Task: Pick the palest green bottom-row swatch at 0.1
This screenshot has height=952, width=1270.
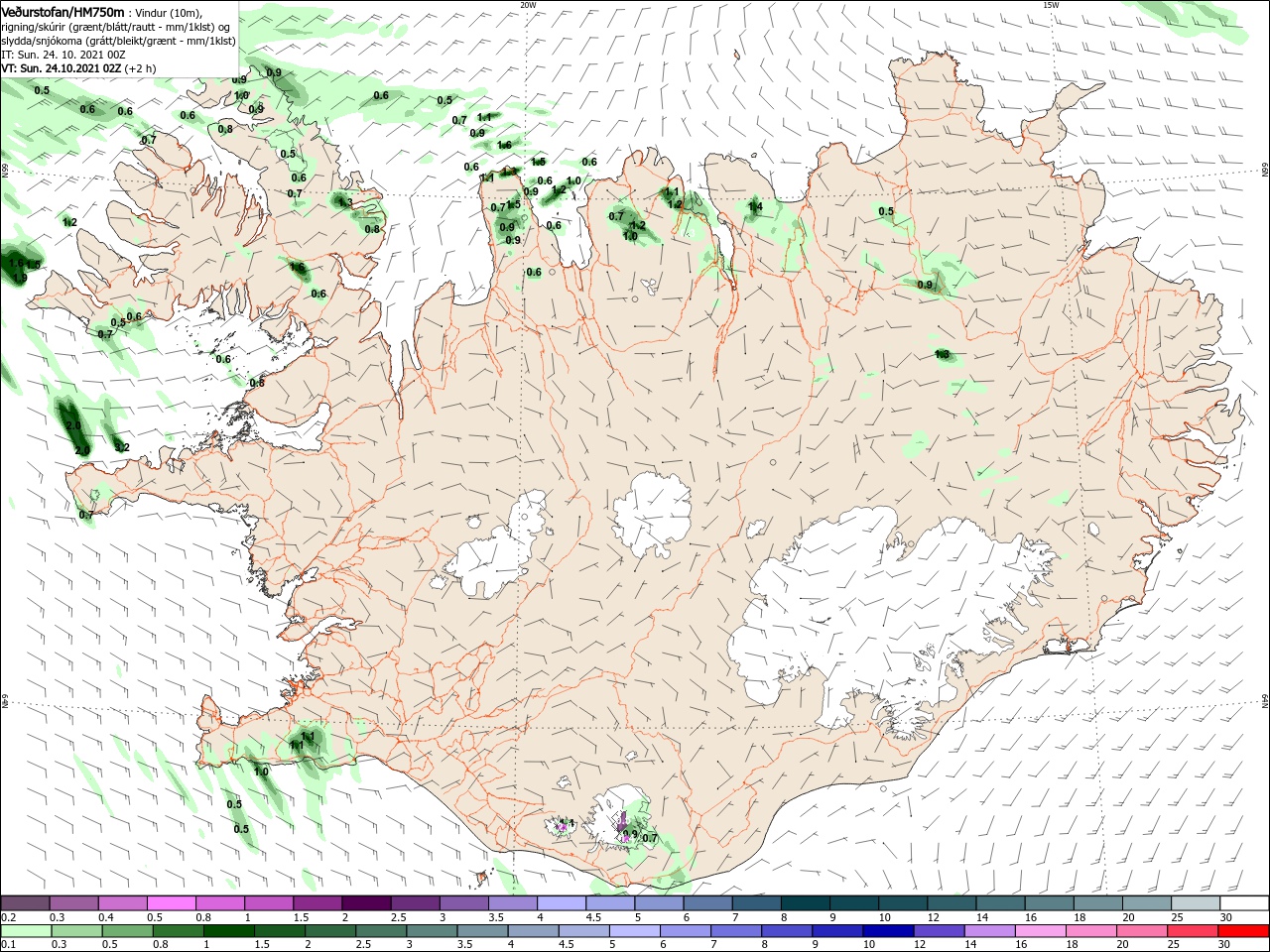Action: [26, 931]
